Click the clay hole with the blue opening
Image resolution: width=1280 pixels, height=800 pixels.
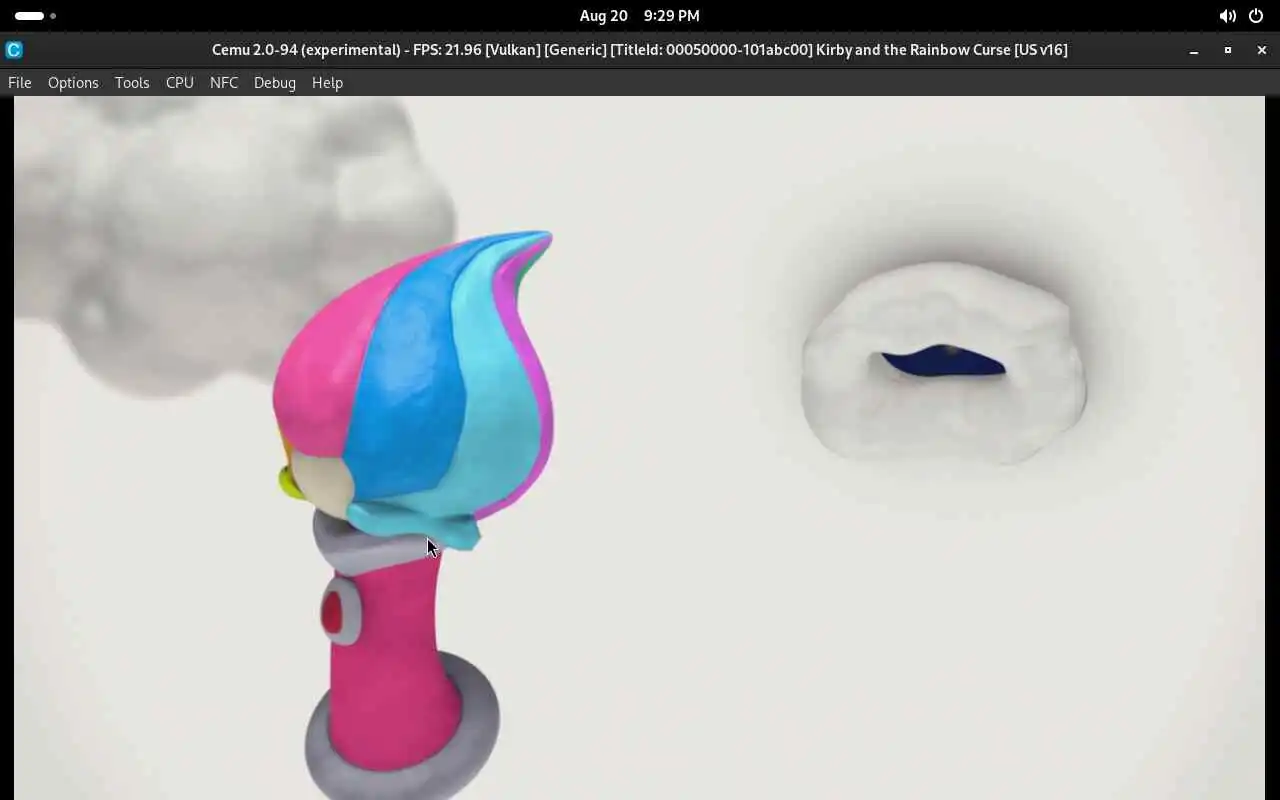point(943,362)
